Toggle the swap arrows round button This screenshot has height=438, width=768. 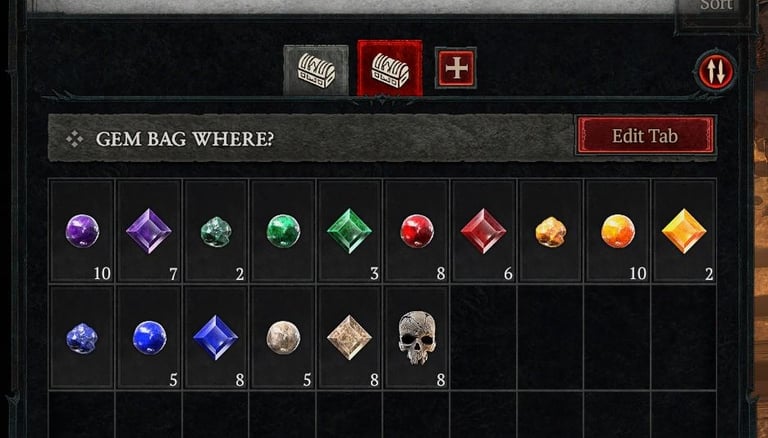(716, 72)
